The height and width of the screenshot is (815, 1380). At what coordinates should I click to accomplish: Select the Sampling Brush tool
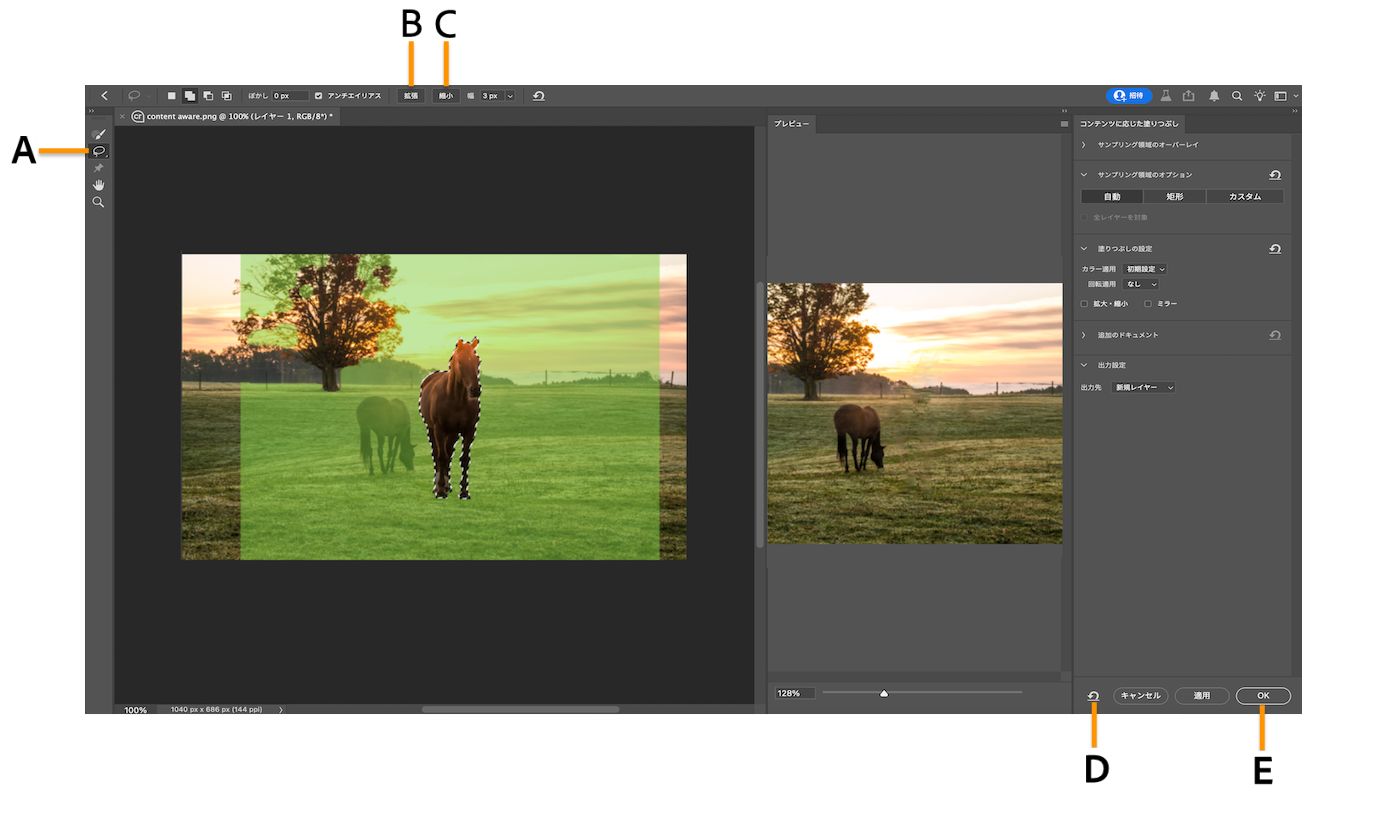(99, 133)
